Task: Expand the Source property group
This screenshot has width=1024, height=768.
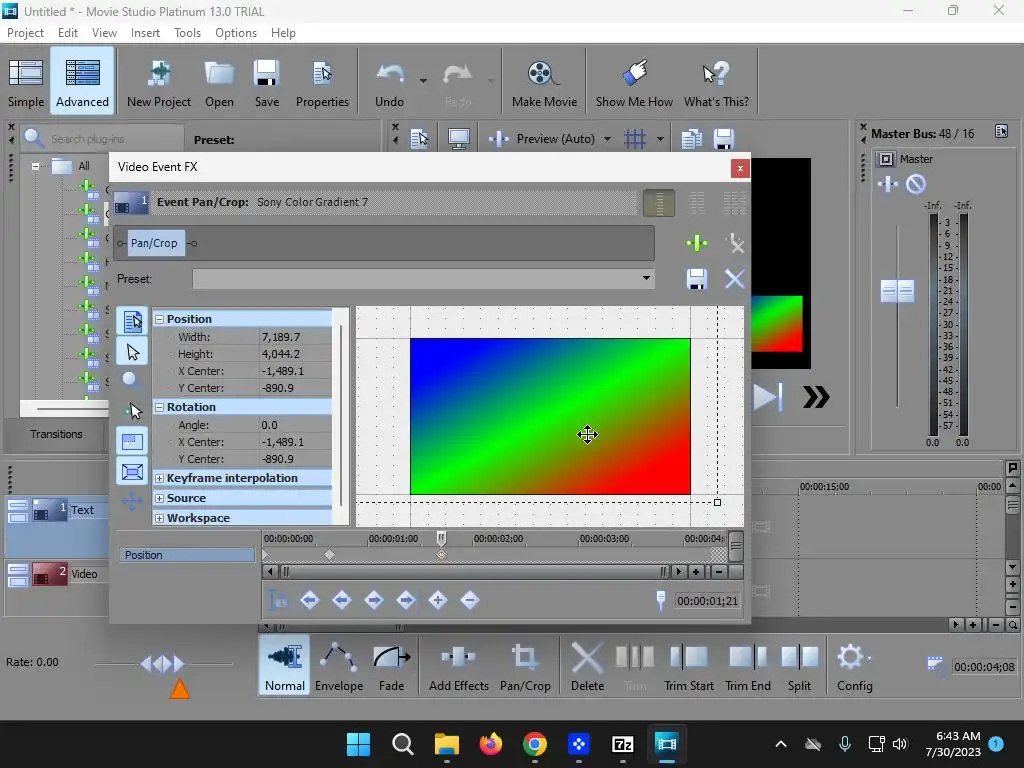Action: click(159, 498)
